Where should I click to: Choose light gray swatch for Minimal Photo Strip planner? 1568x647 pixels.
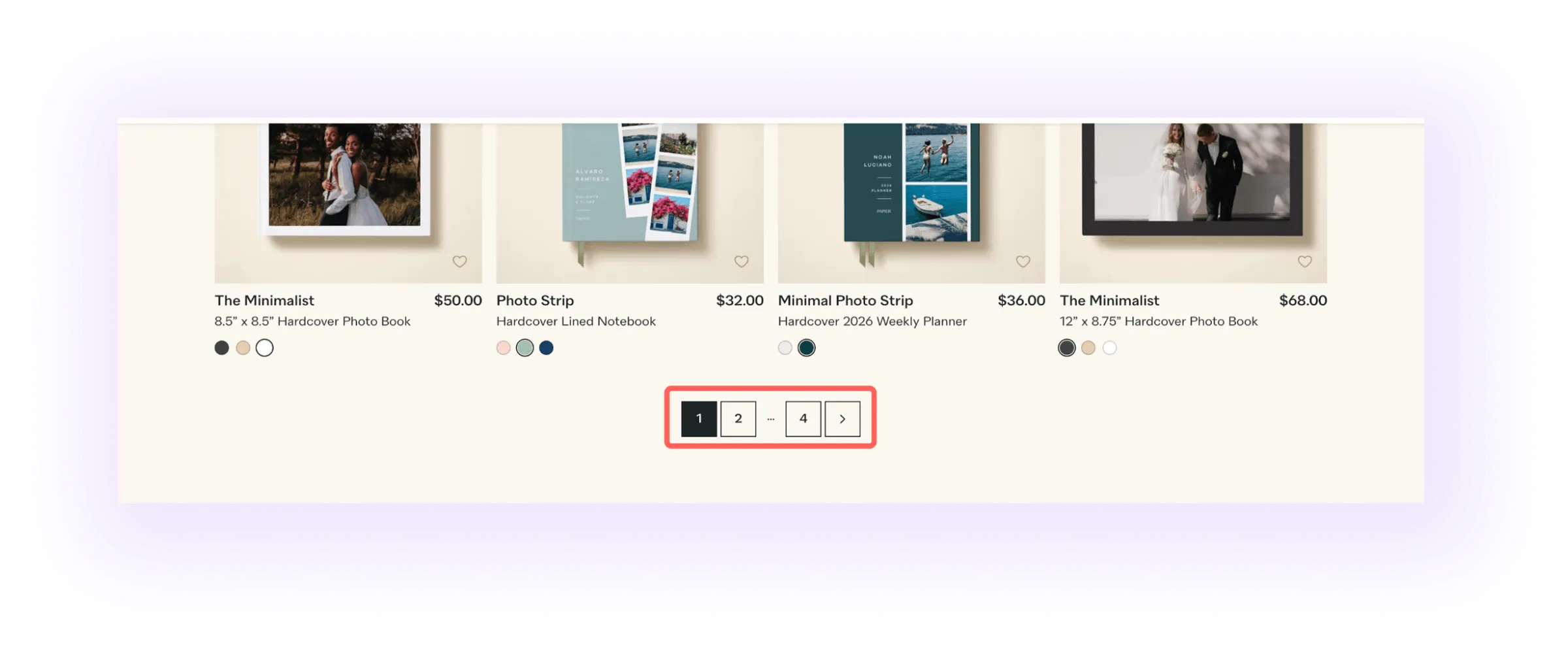pyautogui.click(x=785, y=348)
